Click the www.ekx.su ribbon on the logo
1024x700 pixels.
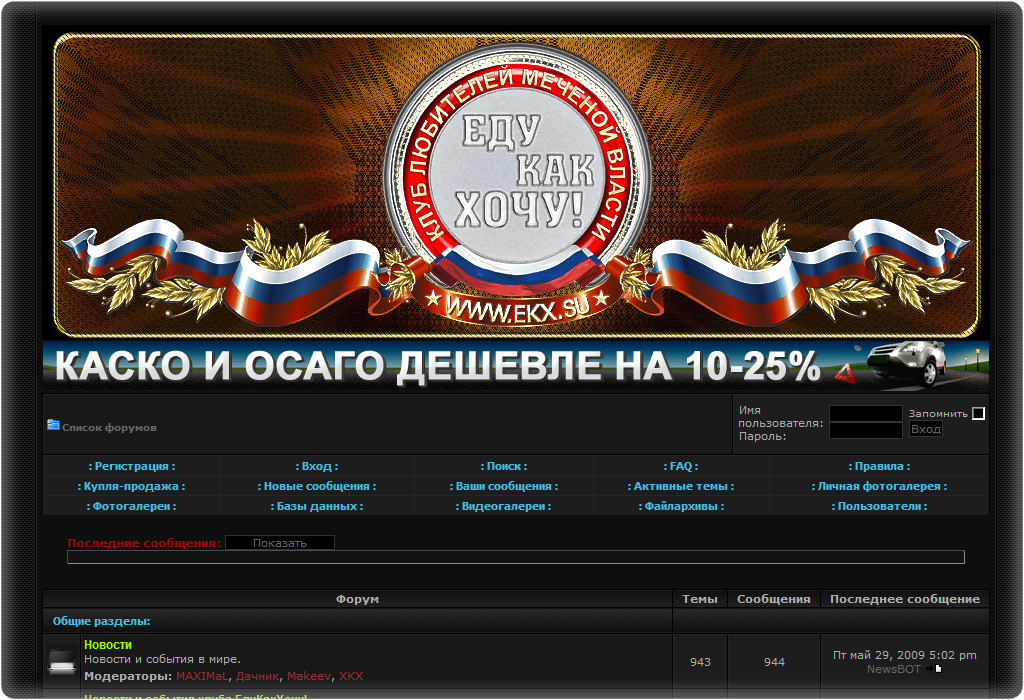[x=520, y=305]
